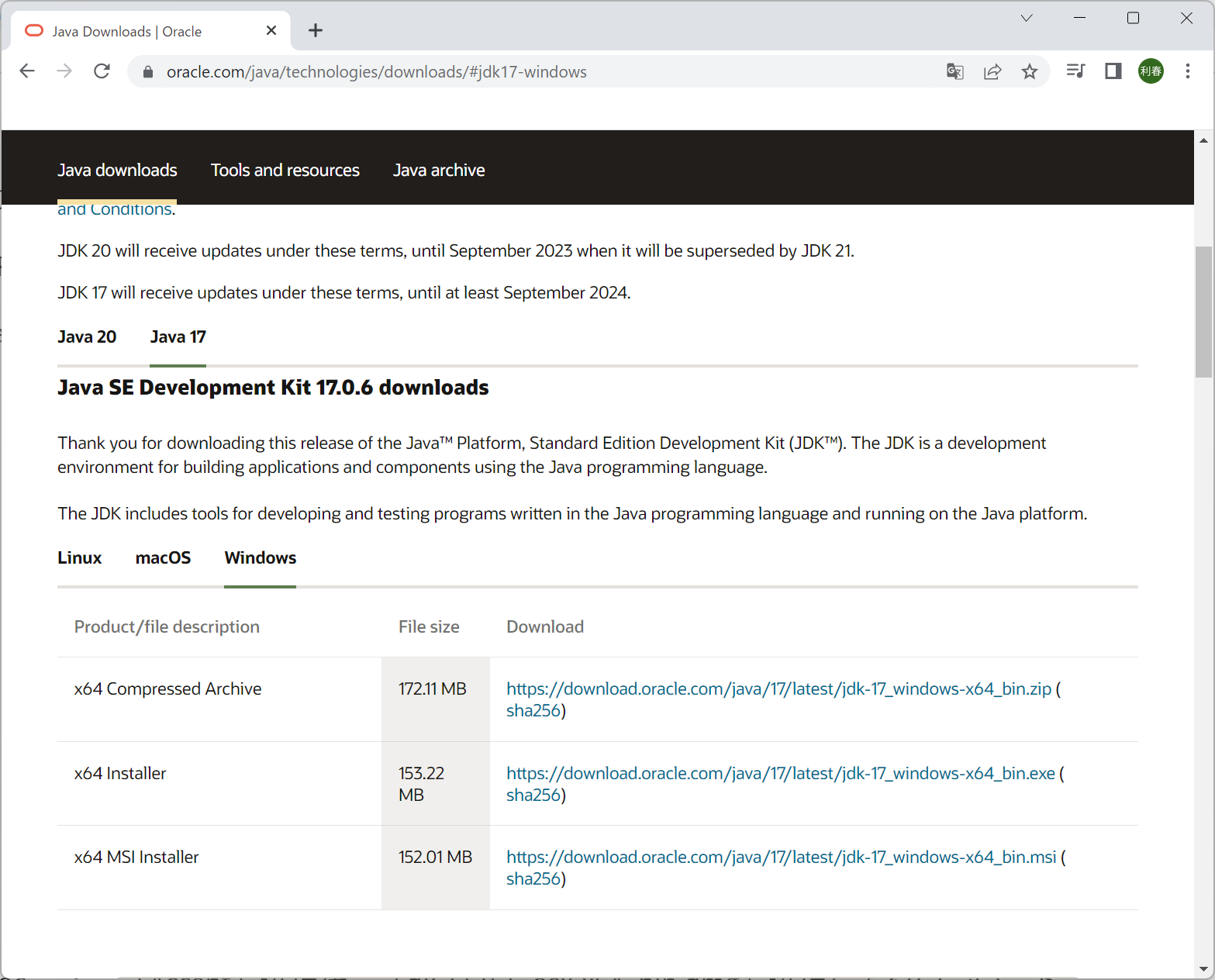Expand the tab search chevron
1215x980 pixels.
[1026, 18]
